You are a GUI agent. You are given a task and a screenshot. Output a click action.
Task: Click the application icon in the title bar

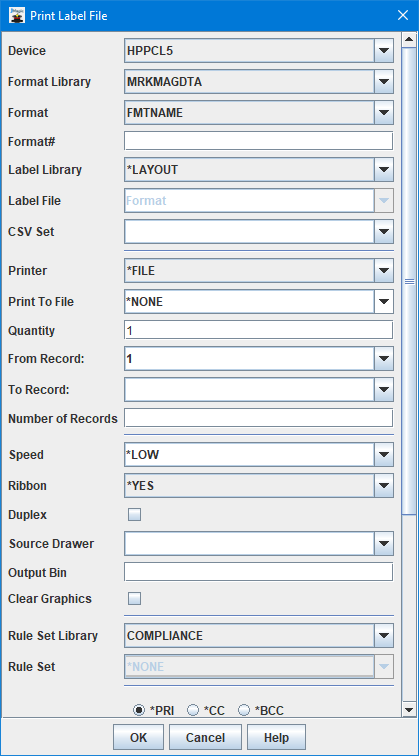17,15
